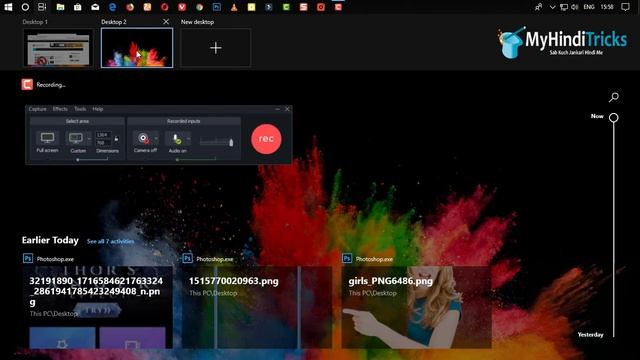Switch input language via ENG indicator

point(589,7)
